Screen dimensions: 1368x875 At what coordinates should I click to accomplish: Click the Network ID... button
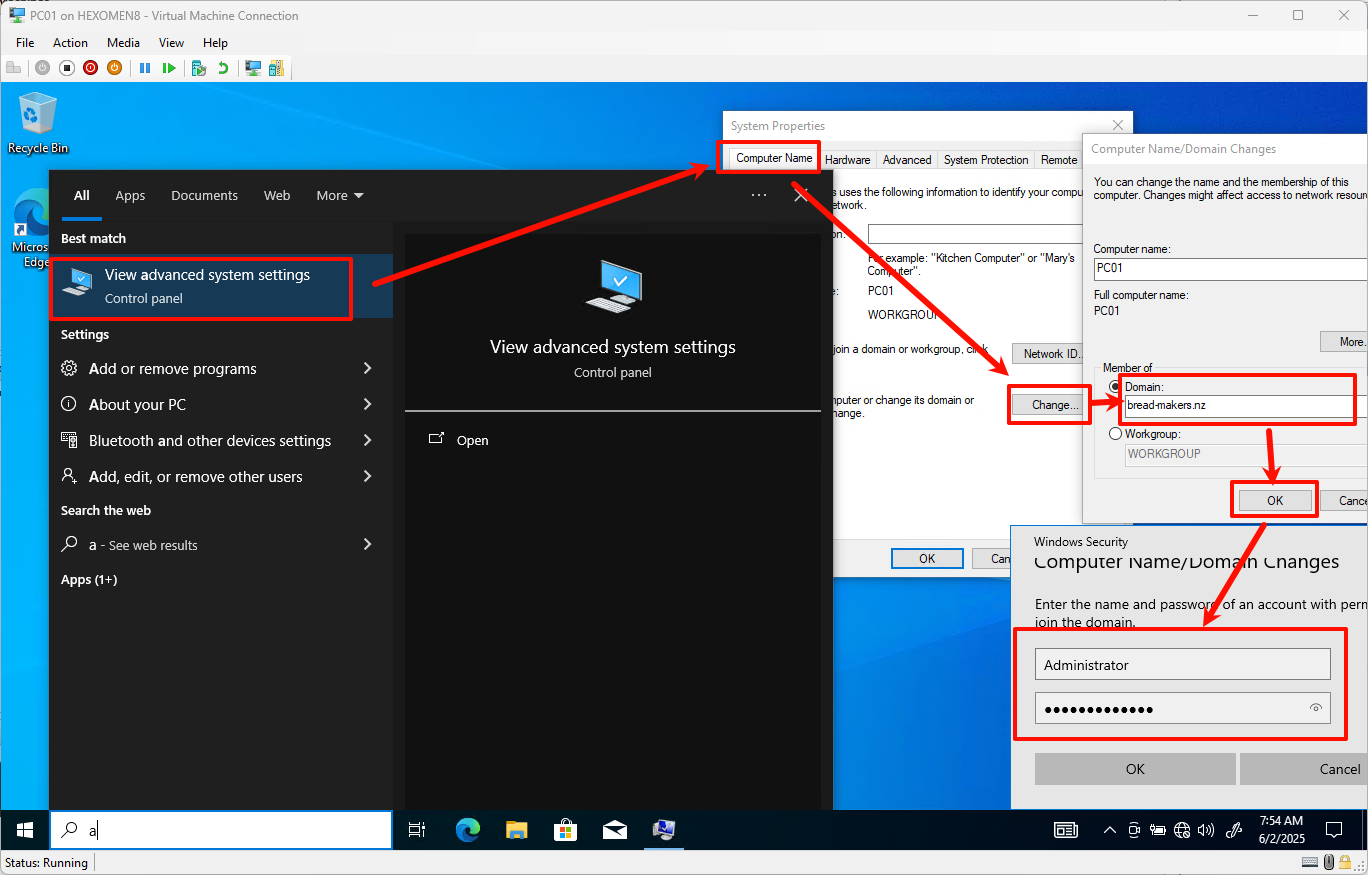[1050, 354]
